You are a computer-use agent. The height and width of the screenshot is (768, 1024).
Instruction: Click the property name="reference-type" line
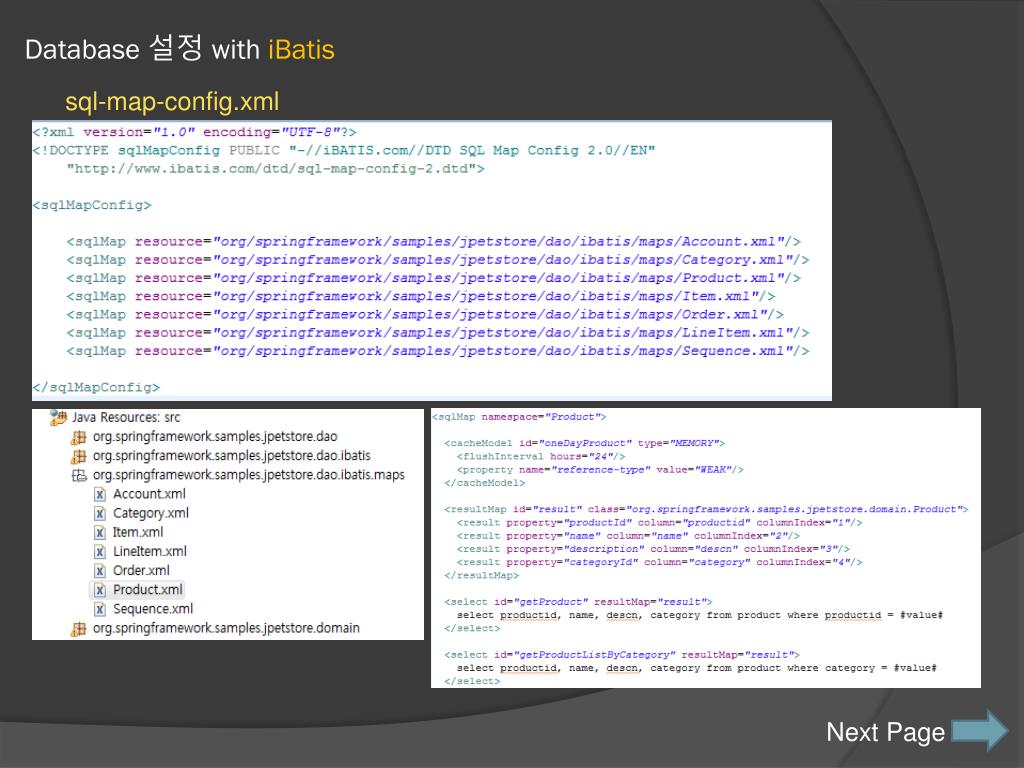pos(600,470)
